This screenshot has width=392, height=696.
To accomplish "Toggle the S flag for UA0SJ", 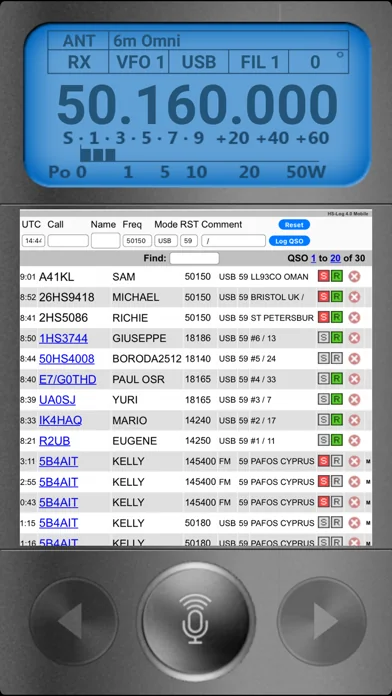I will click(324, 399).
